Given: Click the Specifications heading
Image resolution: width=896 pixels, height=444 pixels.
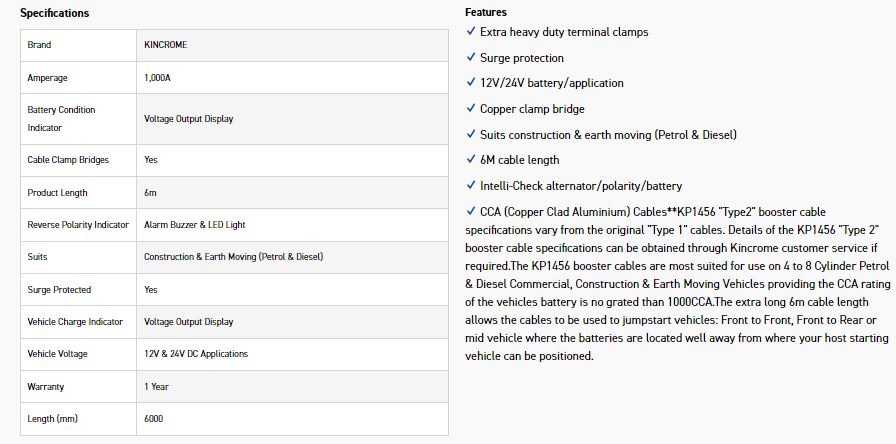Looking at the screenshot, I should pyautogui.click(x=55, y=13).
